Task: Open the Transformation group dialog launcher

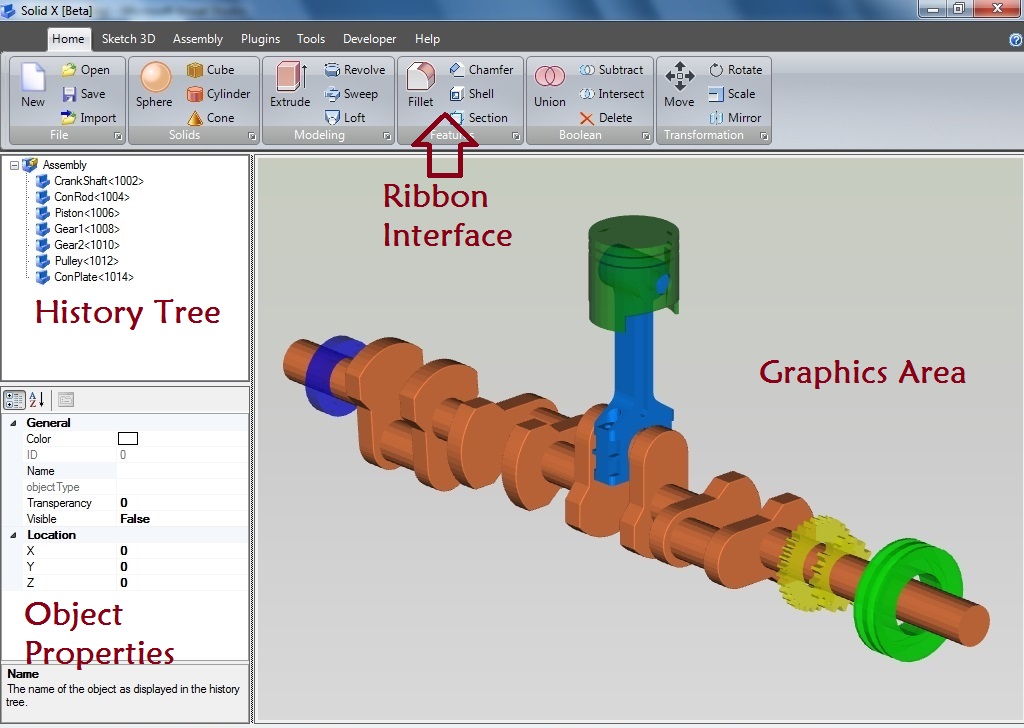Action: [x=763, y=136]
